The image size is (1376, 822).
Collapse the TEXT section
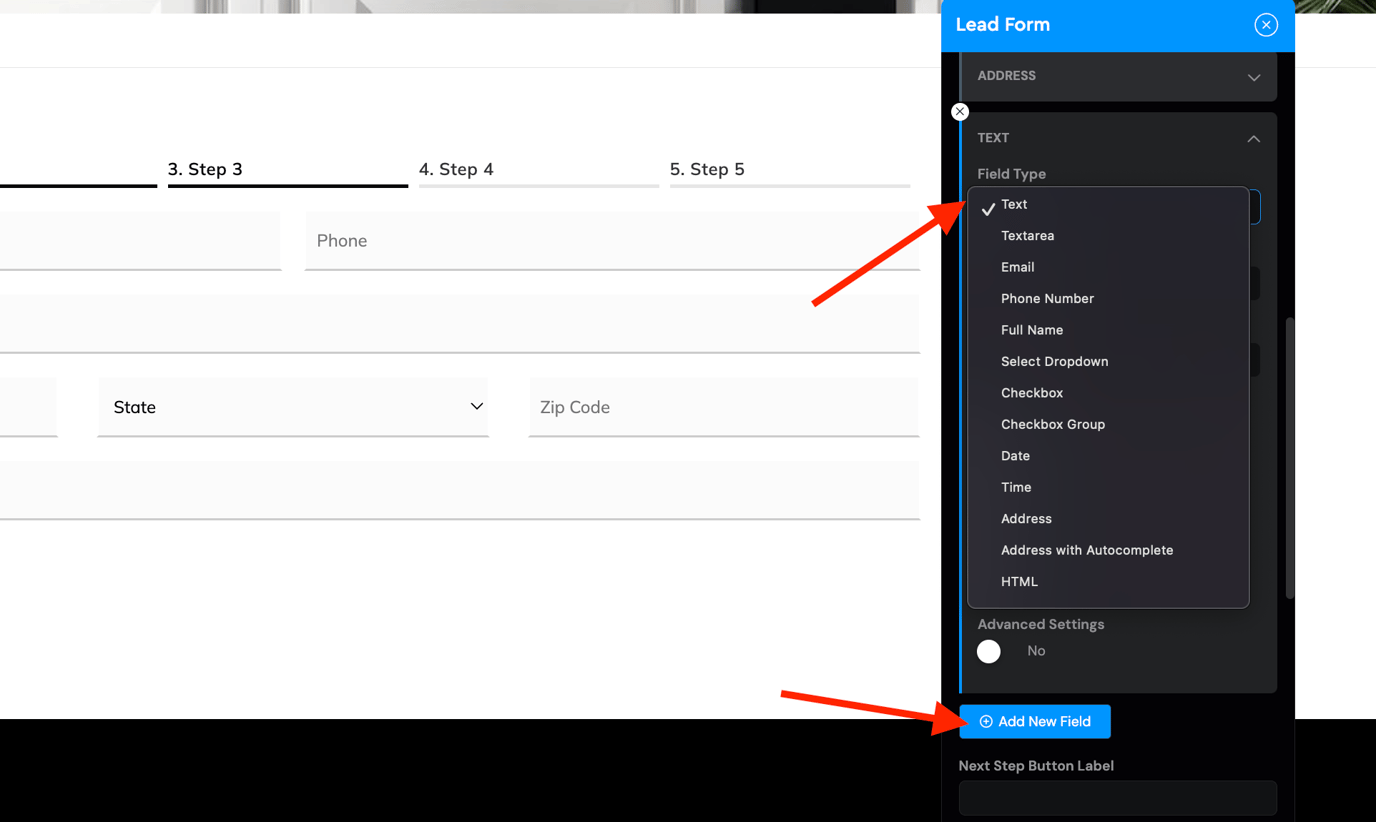(x=1253, y=139)
